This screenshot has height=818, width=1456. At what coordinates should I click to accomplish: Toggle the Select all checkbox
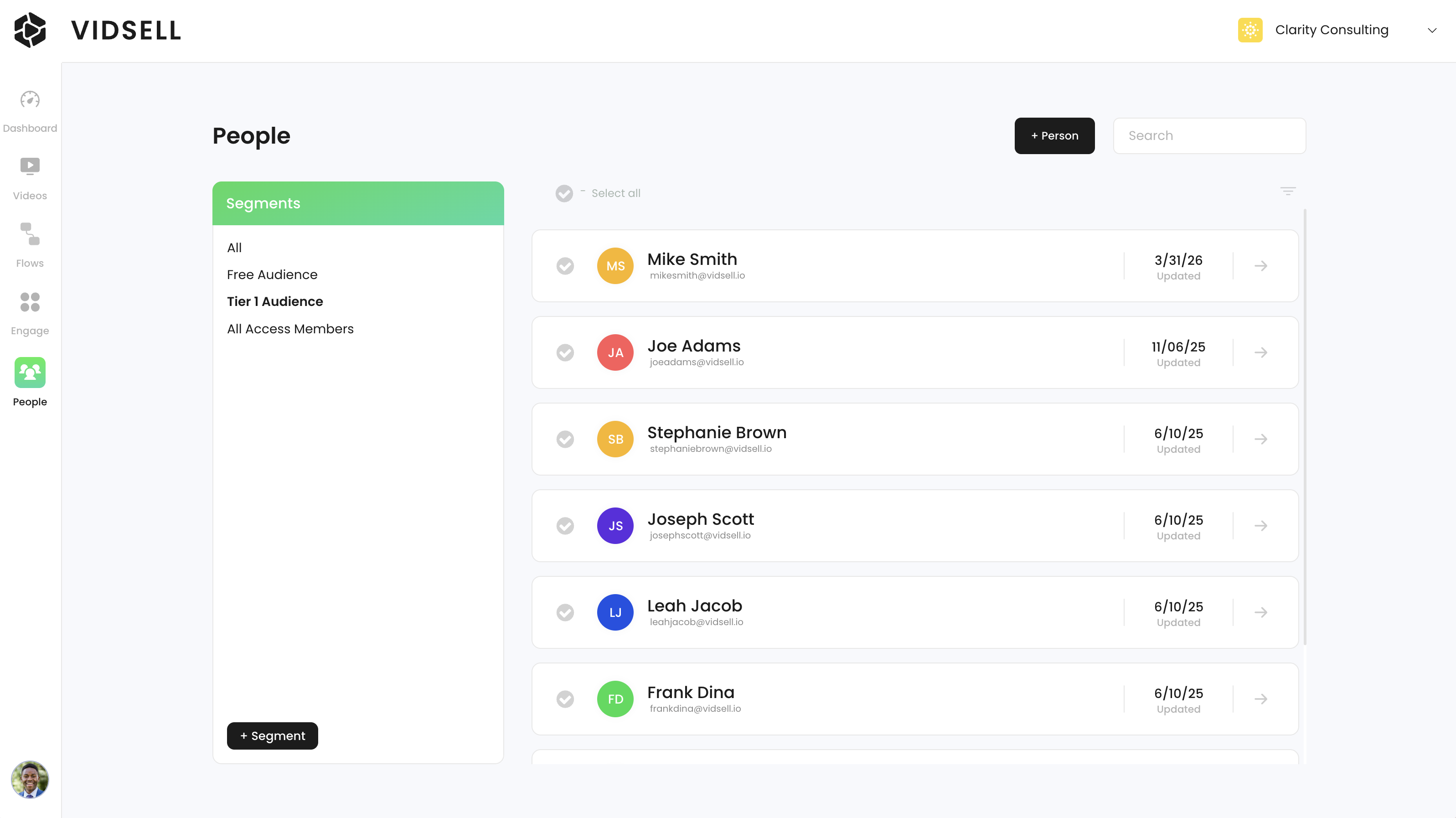tap(563, 193)
